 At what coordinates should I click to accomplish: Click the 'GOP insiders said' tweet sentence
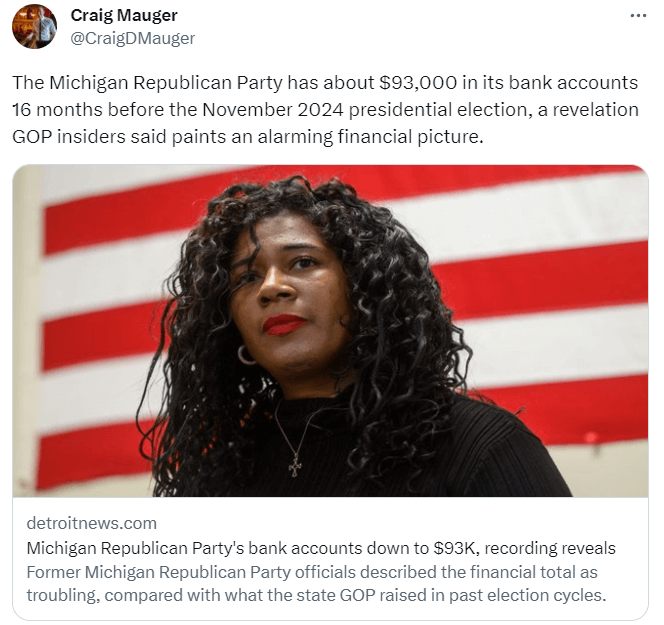coord(248,137)
